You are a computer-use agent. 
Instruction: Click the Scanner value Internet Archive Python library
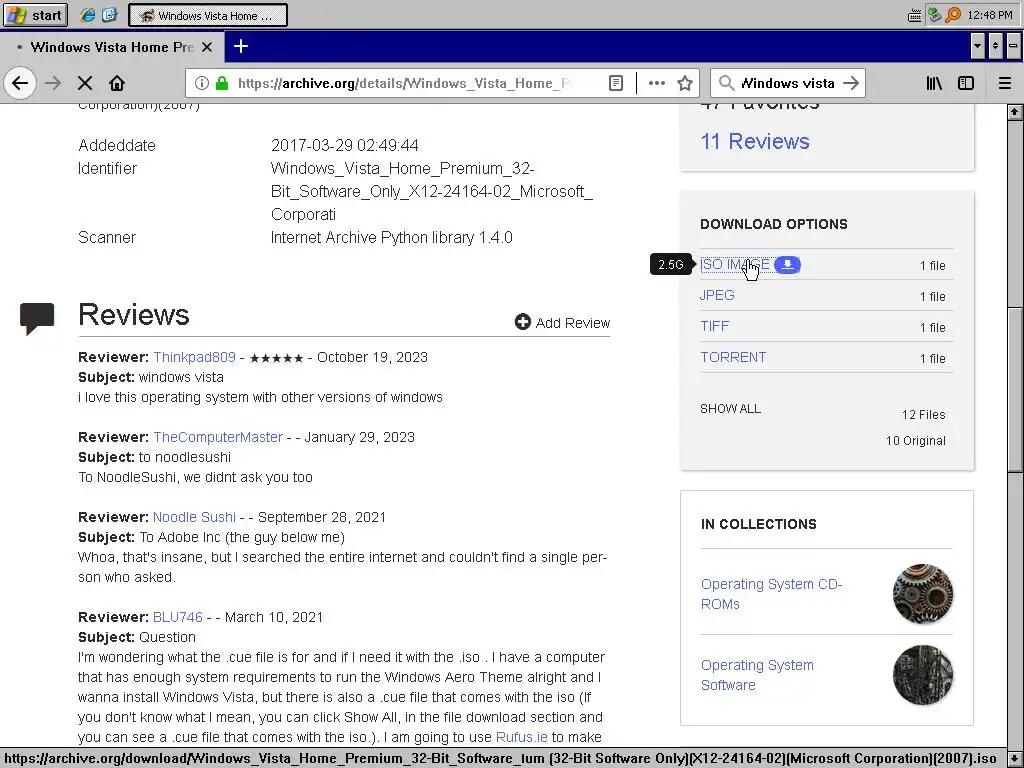pos(392,237)
